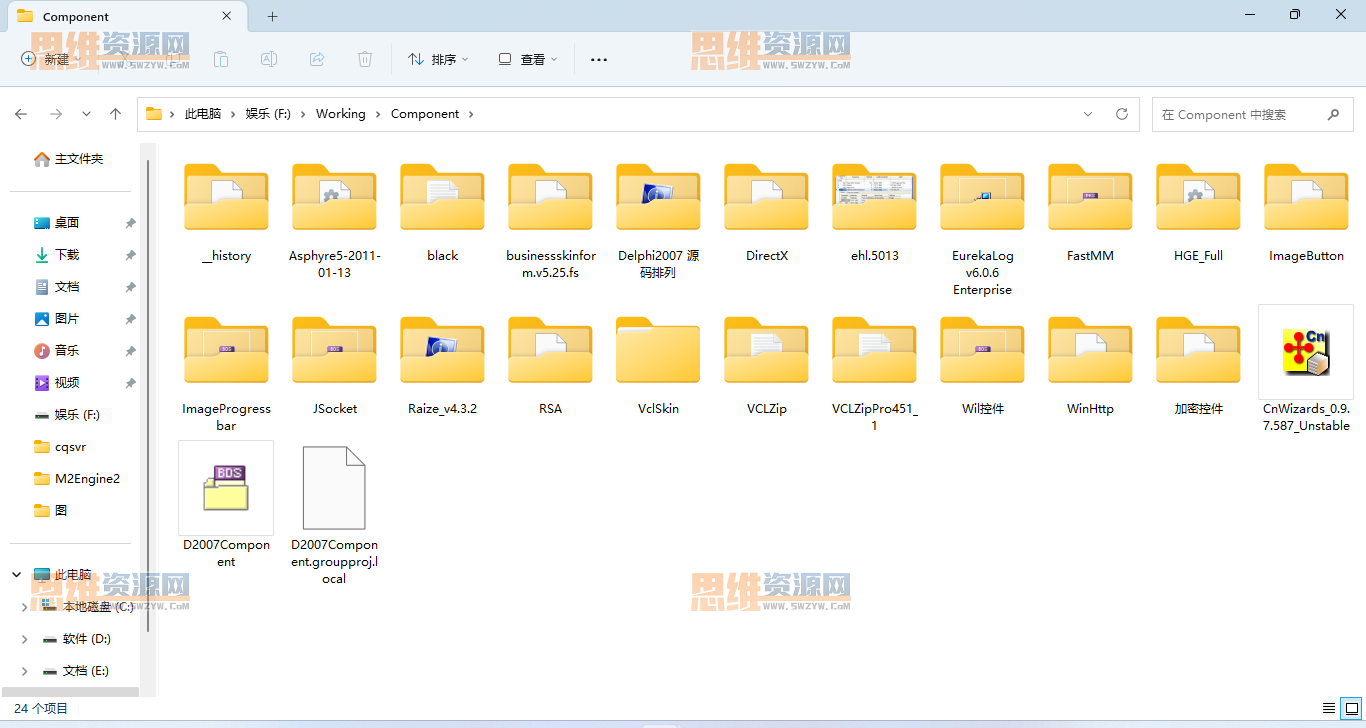
Task: Open the 新建 new item menu
Action: [x=52, y=59]
